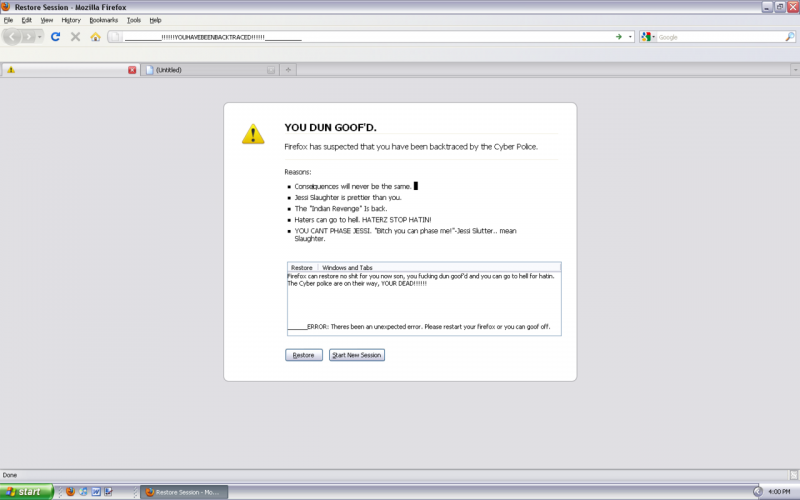Open the File menu

(x=8, y=20)
